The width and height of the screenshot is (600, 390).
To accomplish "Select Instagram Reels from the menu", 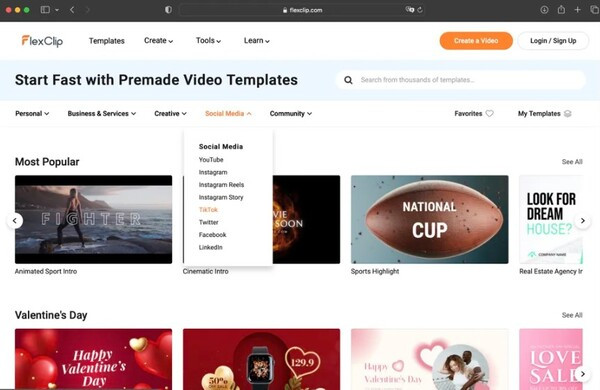I will point(221,184).
